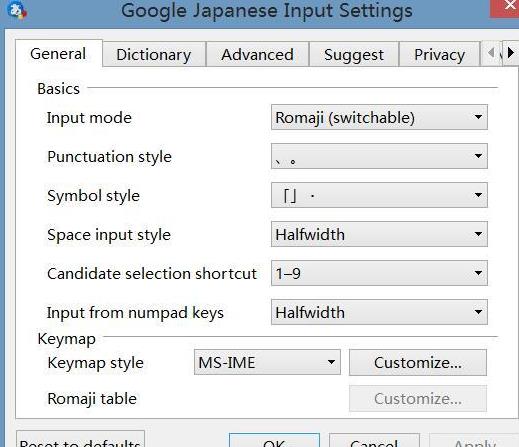Screen dimensions: 519x447
Task: Open the Candidate selection shortcut dropdown
Action: point(379,273)
